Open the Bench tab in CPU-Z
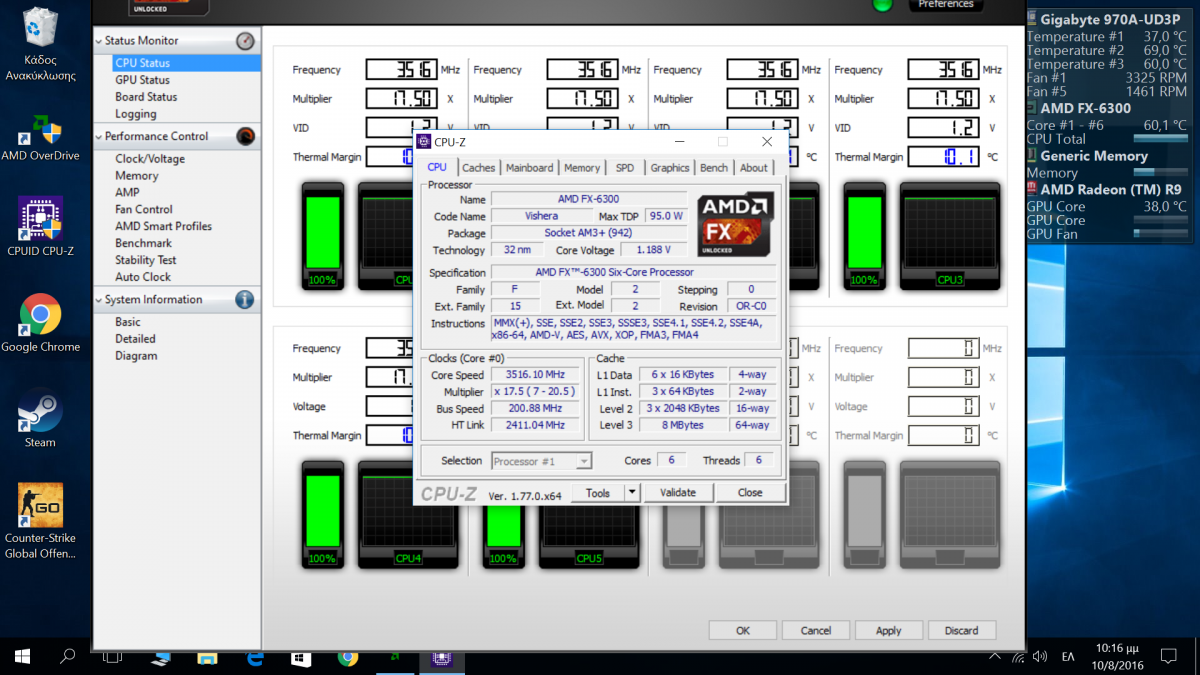This screenshot has width=1200, height=675. [x=714, y=168]
